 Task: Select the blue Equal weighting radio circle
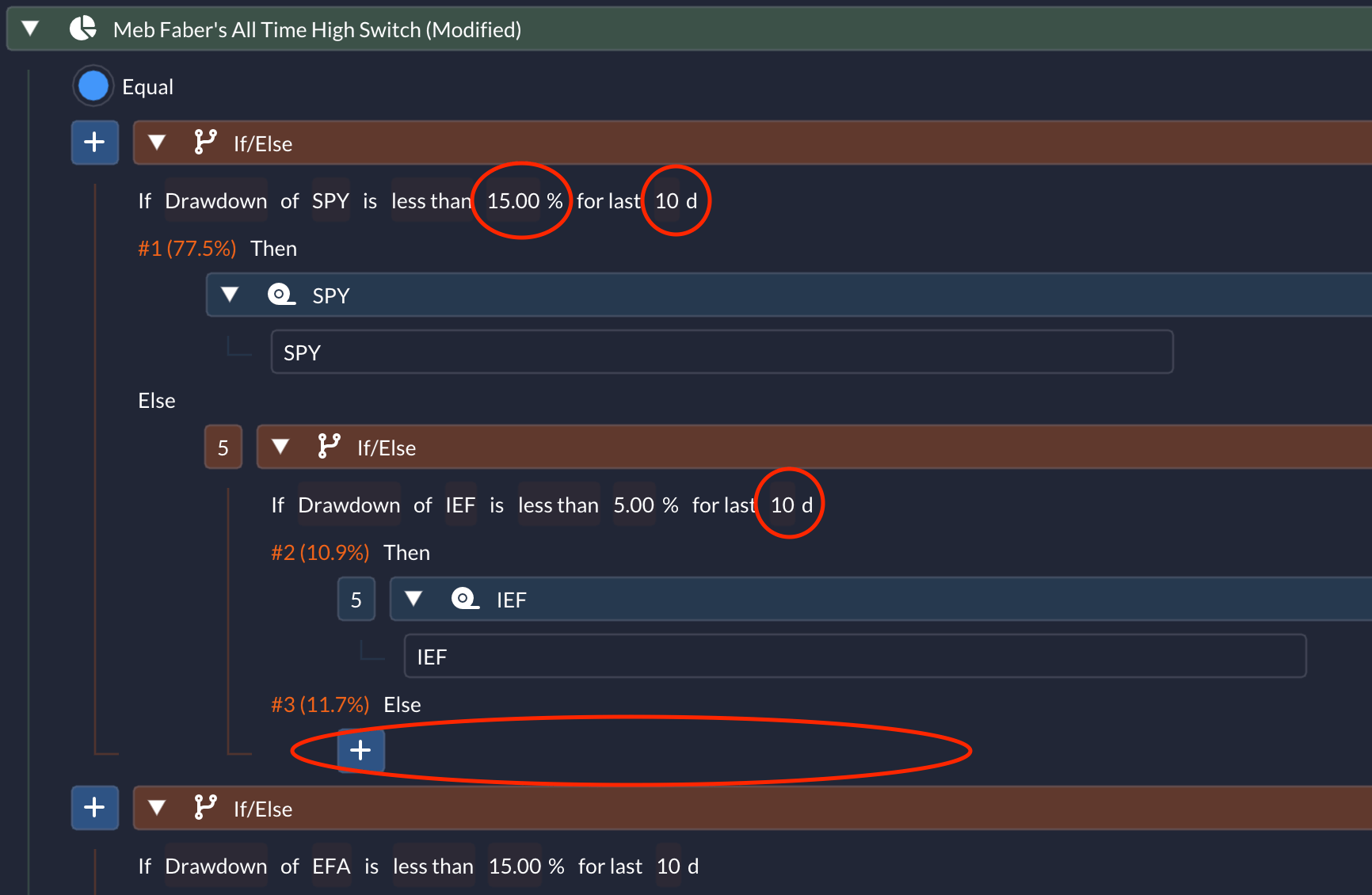point(93,86)
